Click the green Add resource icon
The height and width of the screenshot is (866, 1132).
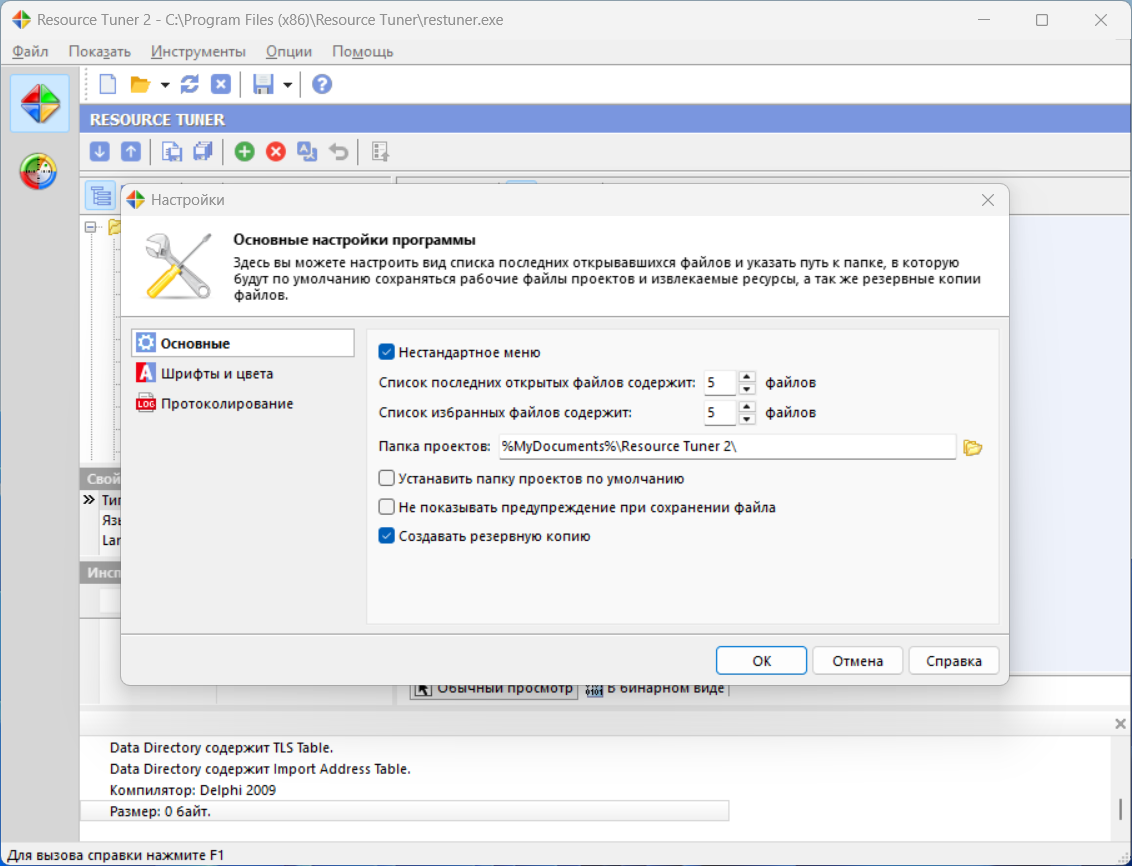point(245,152)
